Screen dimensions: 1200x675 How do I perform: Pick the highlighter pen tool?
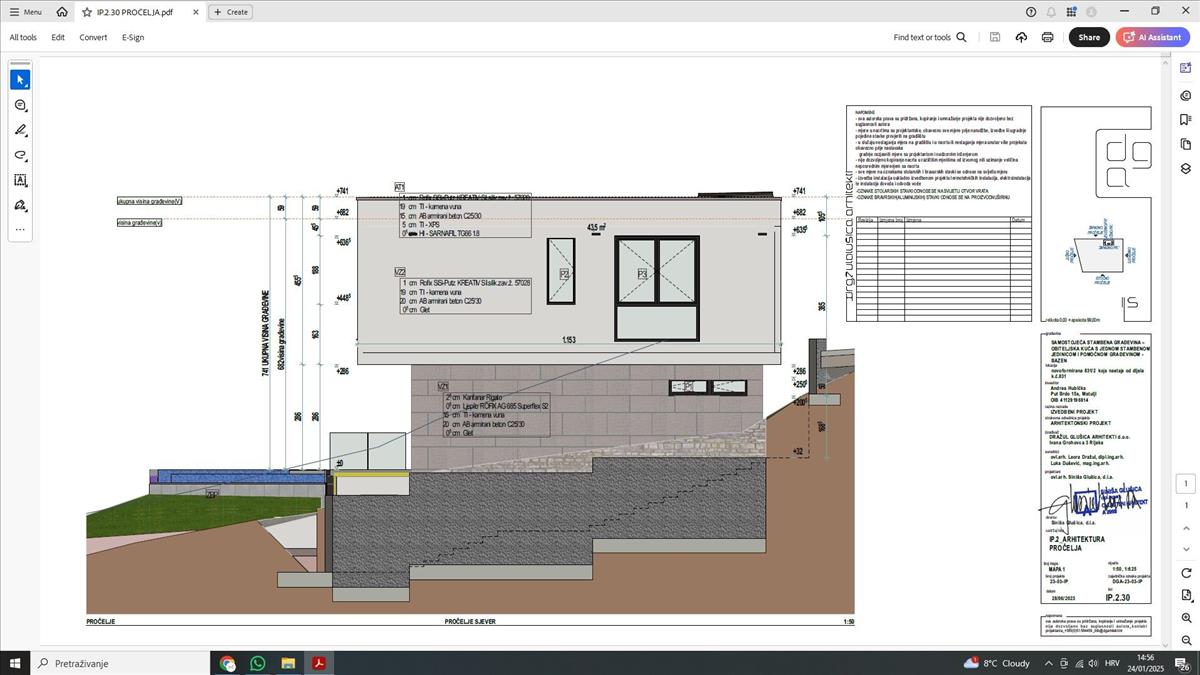(x=20, y=130)
